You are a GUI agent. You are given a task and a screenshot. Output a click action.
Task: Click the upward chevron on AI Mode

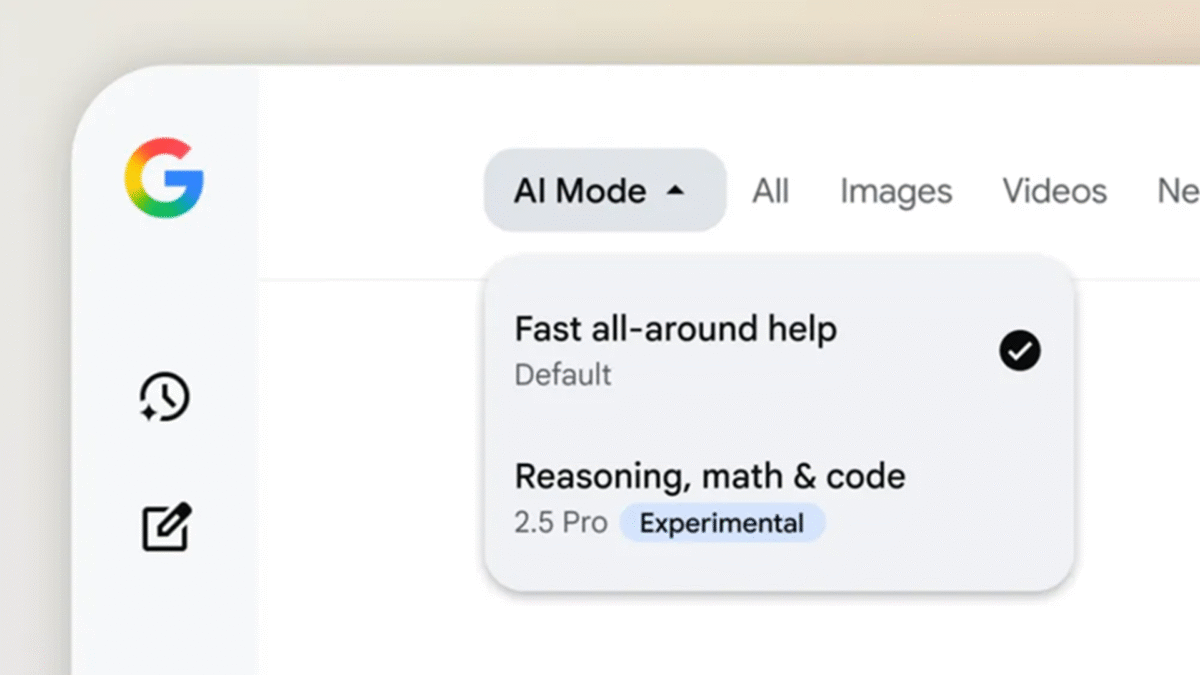tap(676, 189)
